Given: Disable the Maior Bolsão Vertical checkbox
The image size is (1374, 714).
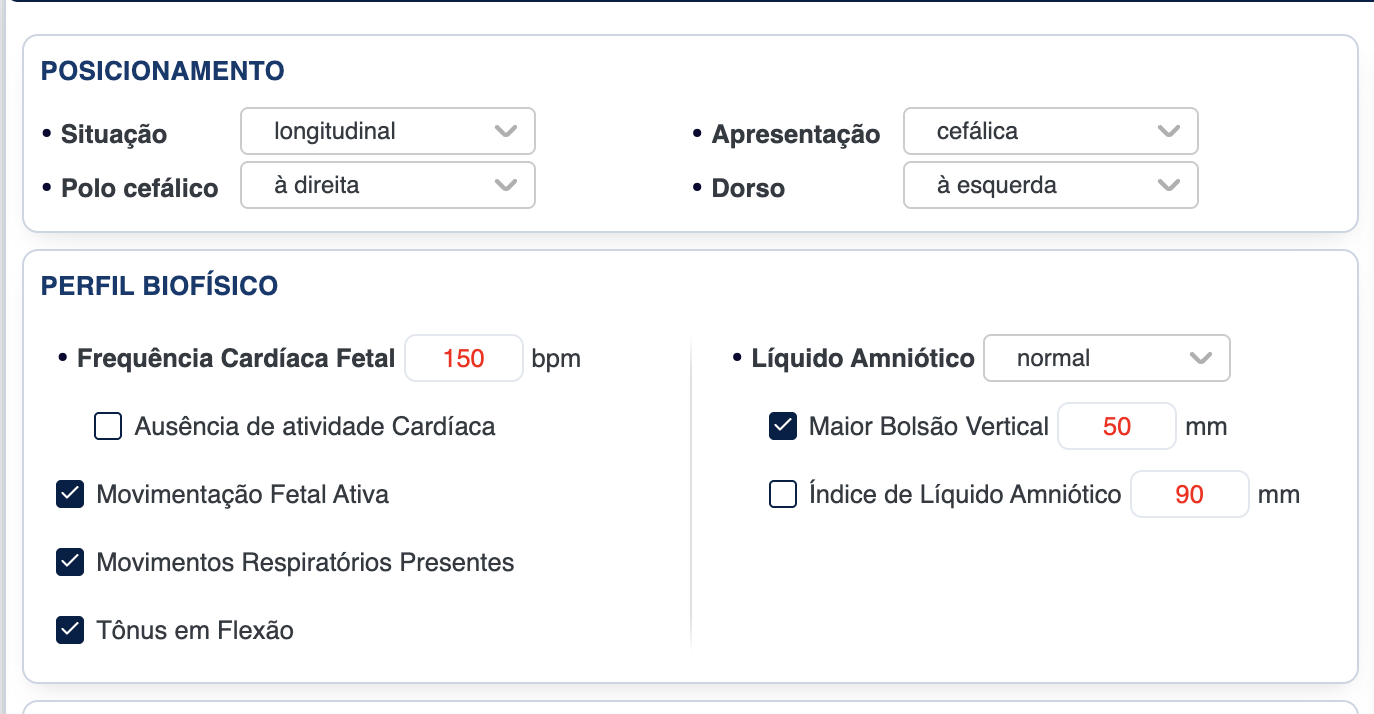Looking at the screenshot, I should coord(782,427).
